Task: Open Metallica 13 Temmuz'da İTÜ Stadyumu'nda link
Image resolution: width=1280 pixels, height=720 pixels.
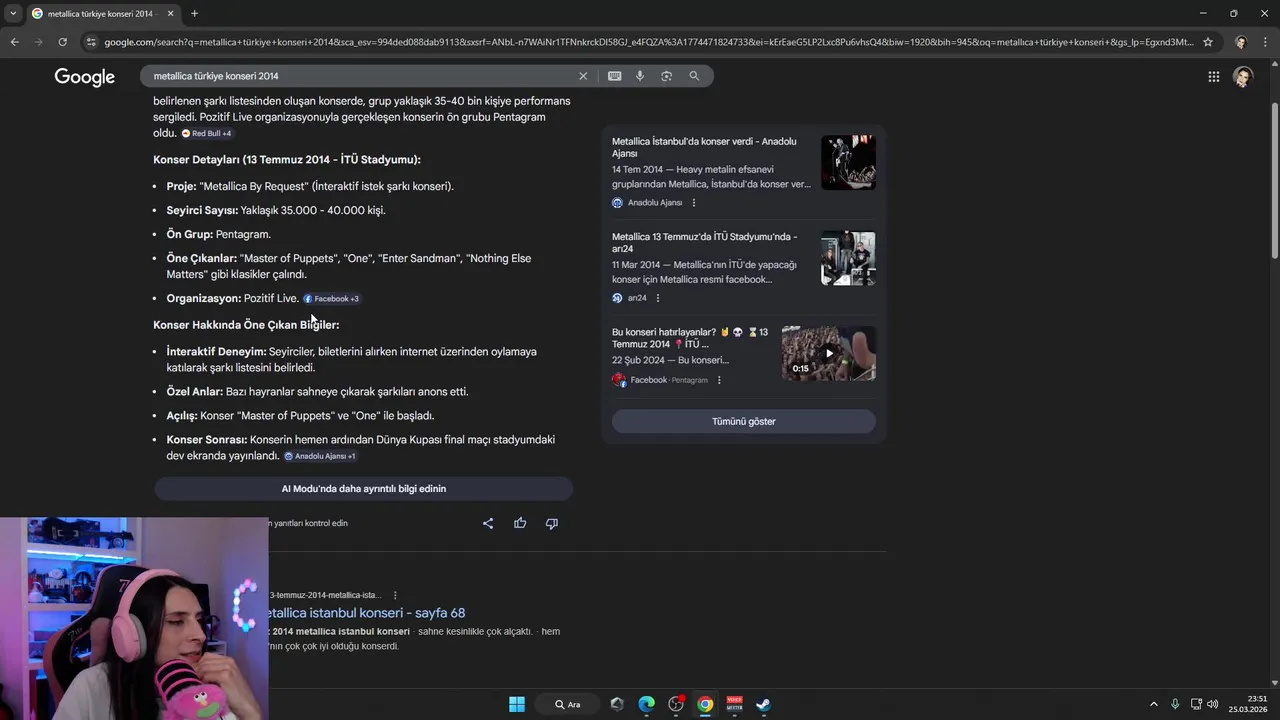Action: [704, 242]
